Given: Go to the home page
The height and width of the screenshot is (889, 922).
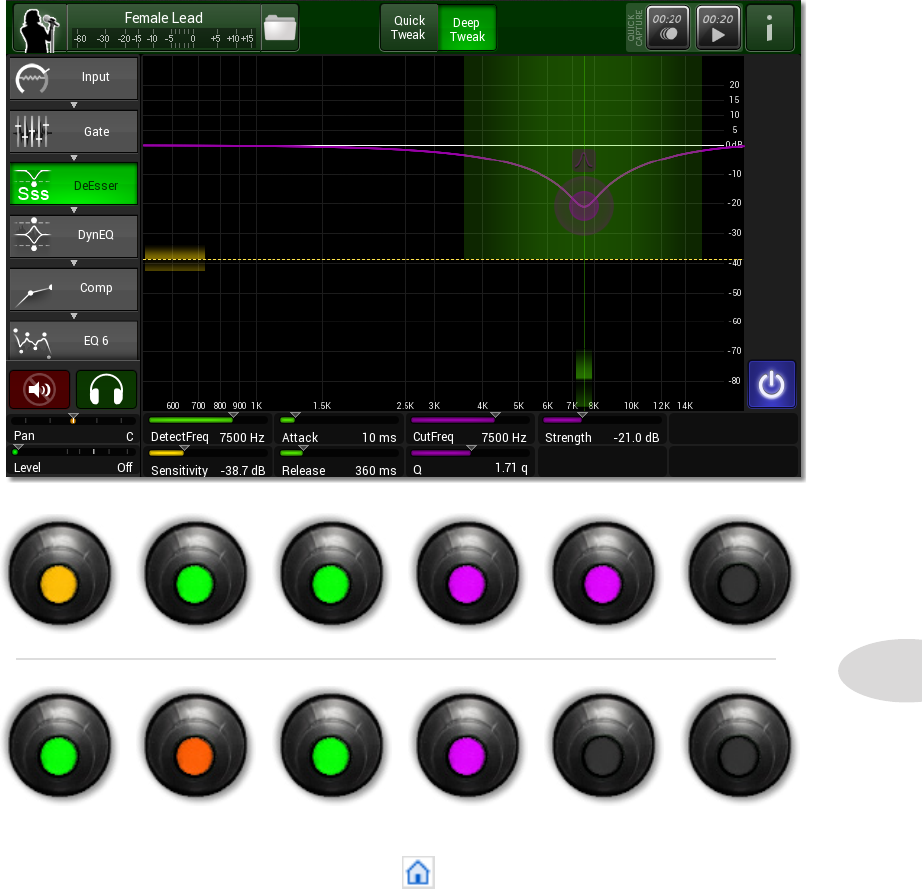Looking at the screenshot, I should 418,872.
